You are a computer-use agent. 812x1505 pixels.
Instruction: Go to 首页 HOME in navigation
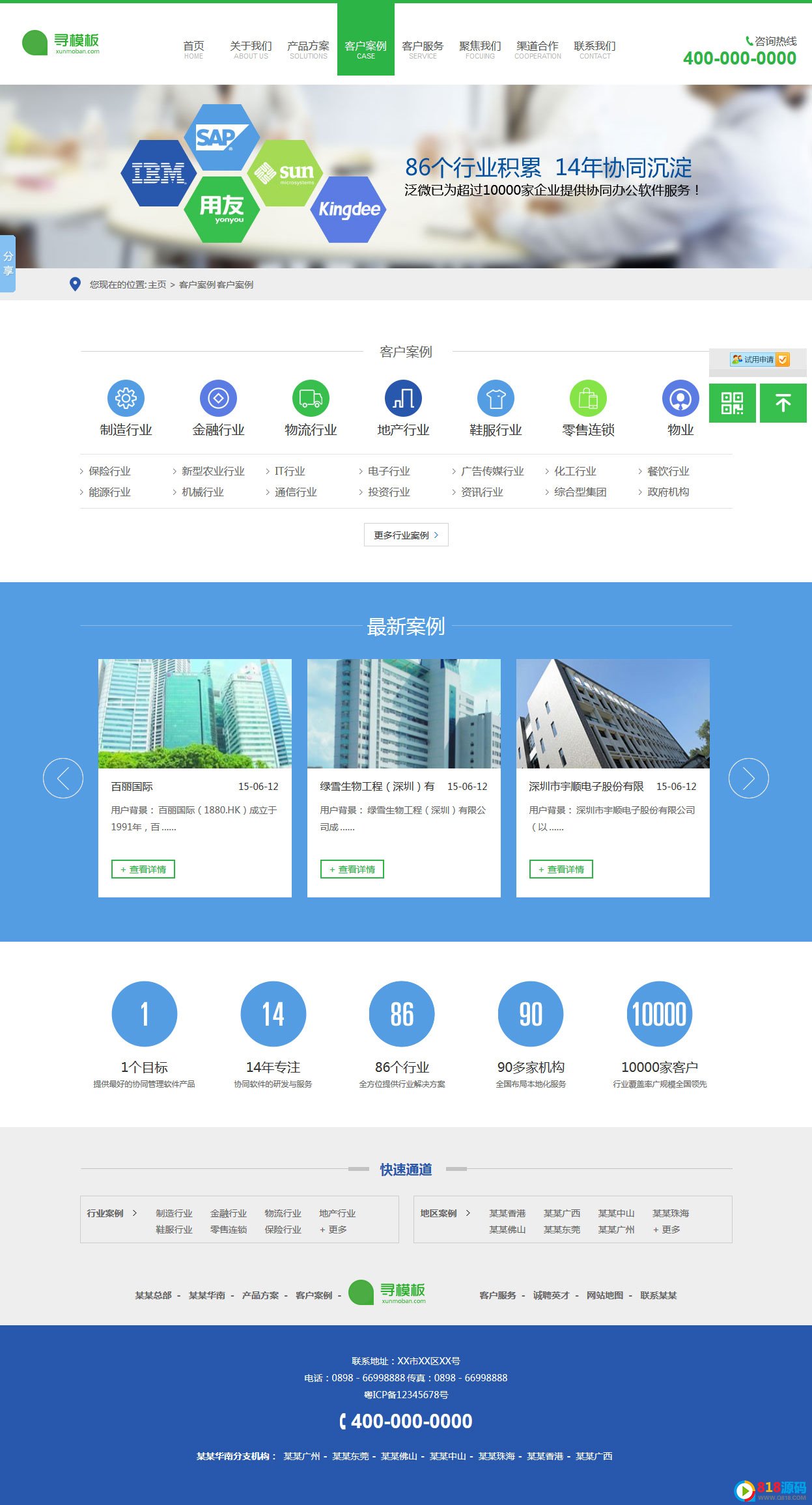pyautogui.click(x=193, y=49)
